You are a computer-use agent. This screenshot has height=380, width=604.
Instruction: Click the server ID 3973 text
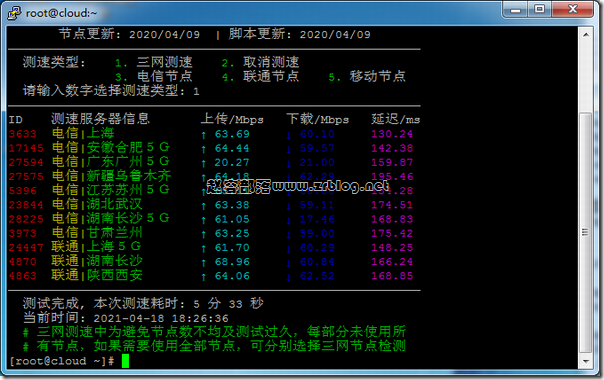pos(23,234)
